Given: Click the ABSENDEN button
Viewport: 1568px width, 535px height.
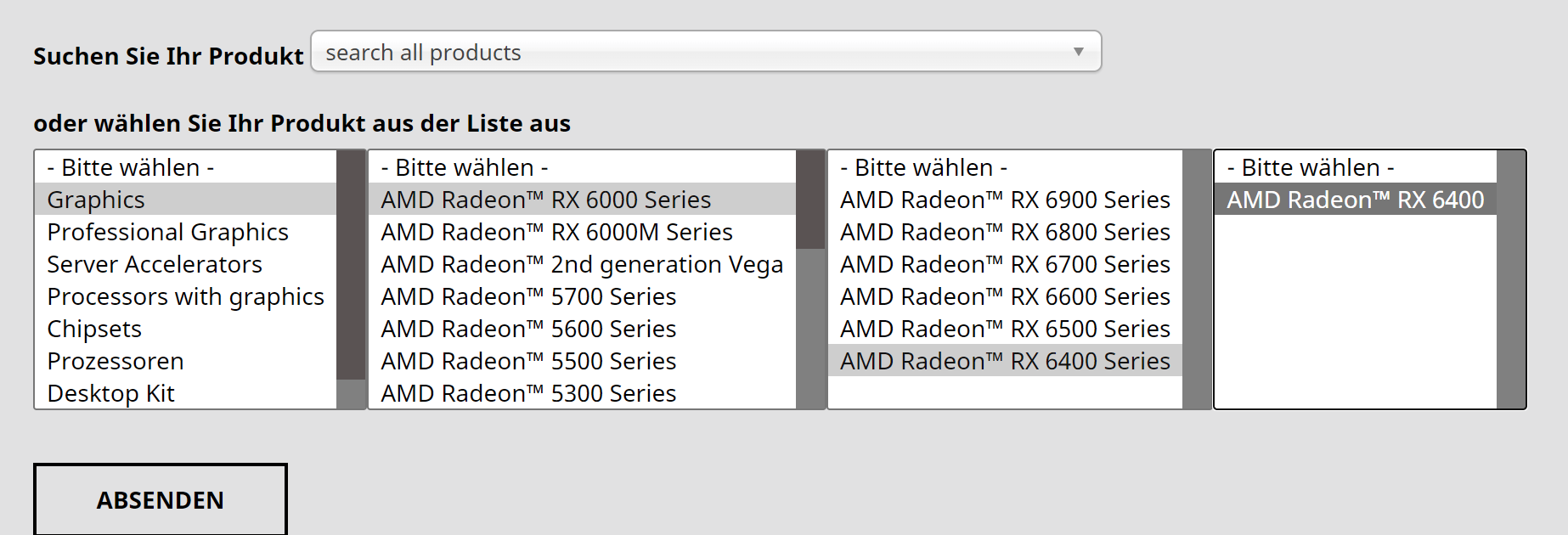Looking at the screenshot, I should 160,499.
